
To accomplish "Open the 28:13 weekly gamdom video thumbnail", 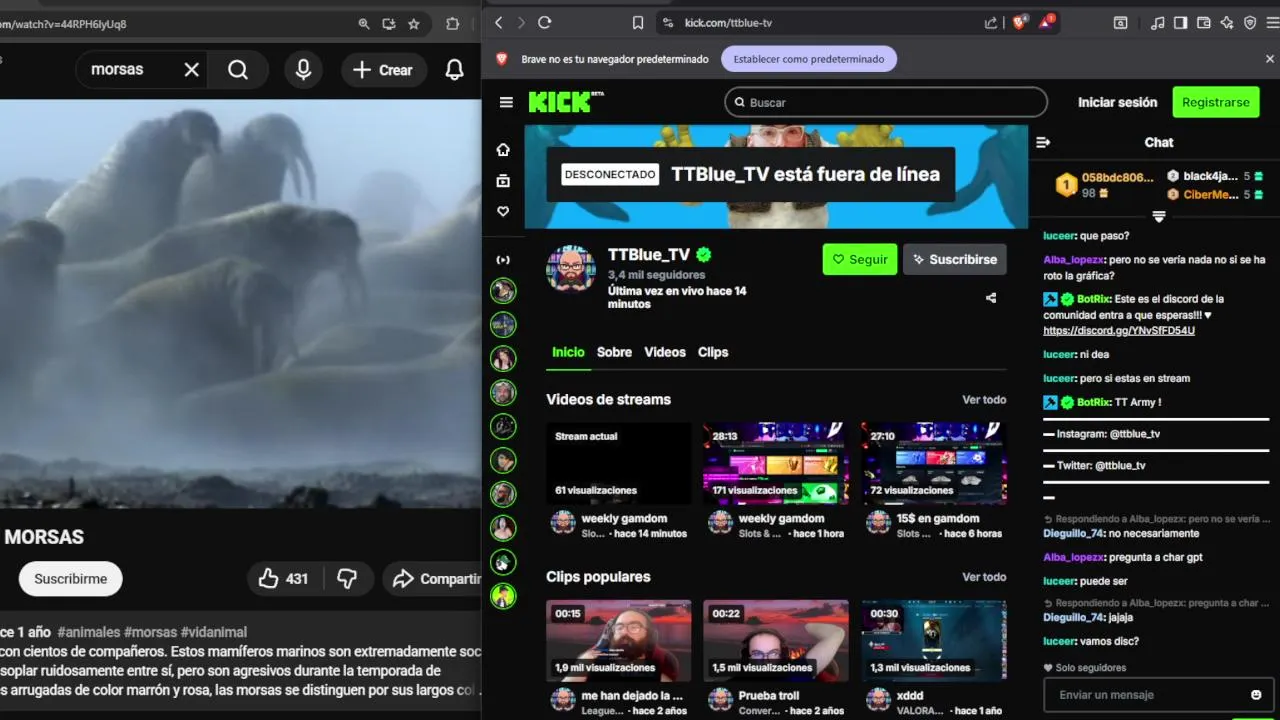I will pyautogui.click(x=776, y=463).
